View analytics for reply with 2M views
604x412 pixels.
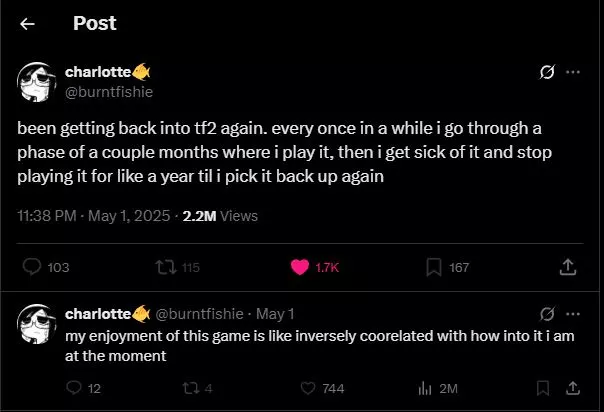click(x=424, y=388)
